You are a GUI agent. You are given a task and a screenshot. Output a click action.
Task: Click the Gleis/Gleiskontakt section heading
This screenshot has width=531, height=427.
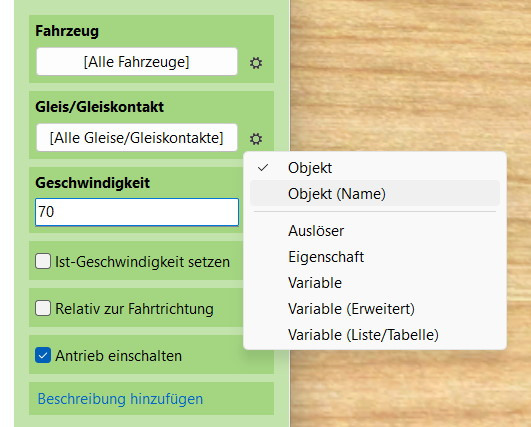tap(100, 107)
